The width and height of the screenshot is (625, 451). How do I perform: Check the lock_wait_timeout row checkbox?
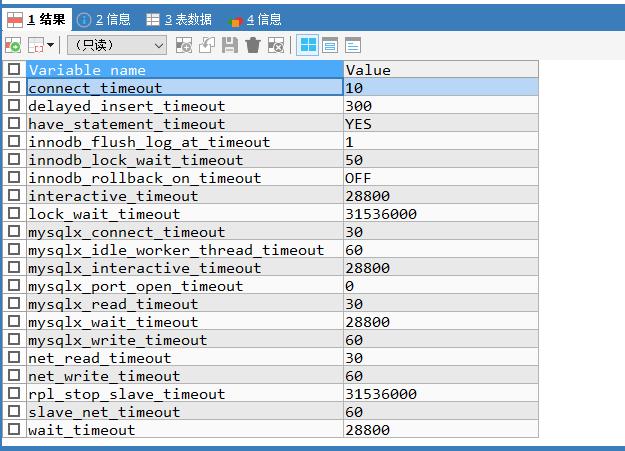pos(14,213)
